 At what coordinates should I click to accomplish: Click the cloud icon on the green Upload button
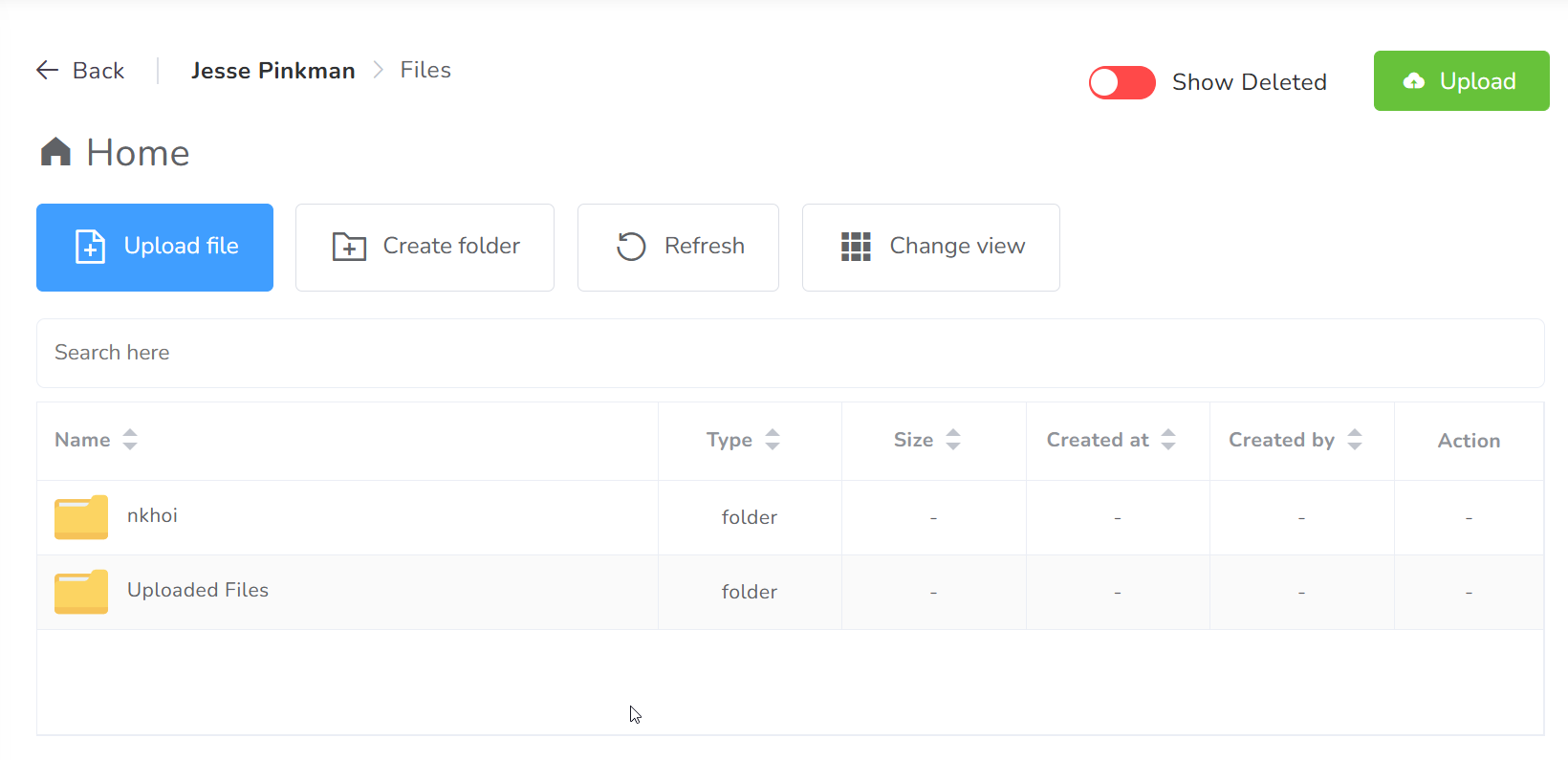tap(1414, 81)
